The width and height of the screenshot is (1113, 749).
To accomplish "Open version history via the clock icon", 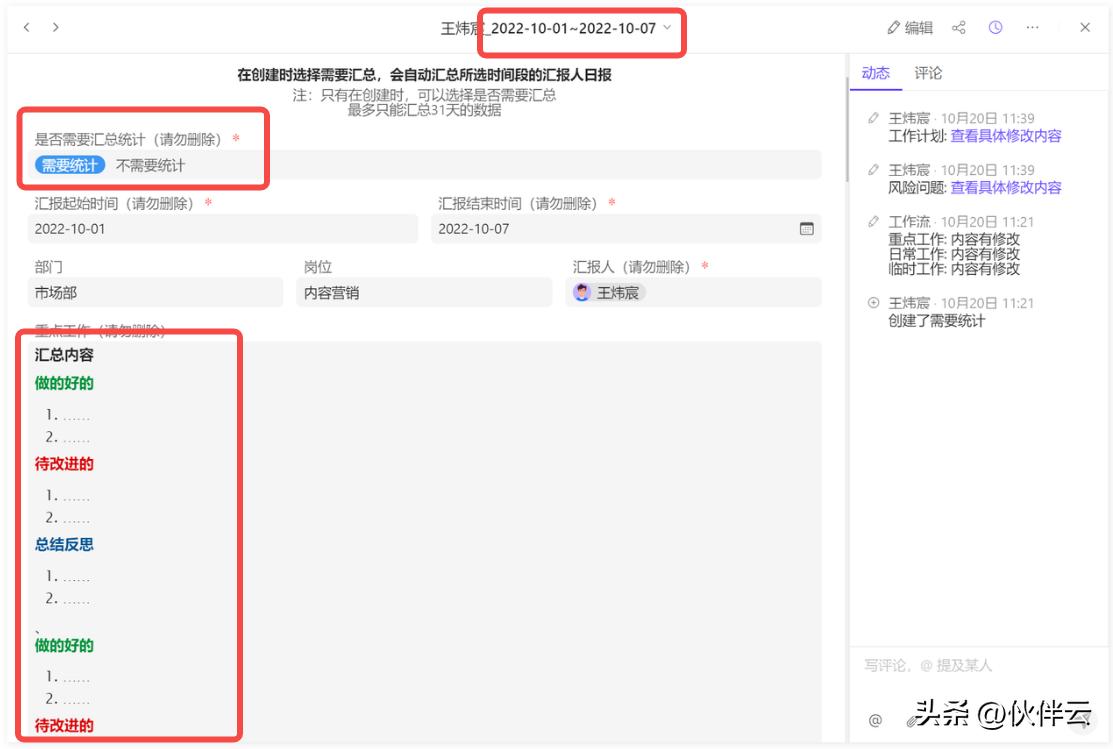I will point(995,27).
